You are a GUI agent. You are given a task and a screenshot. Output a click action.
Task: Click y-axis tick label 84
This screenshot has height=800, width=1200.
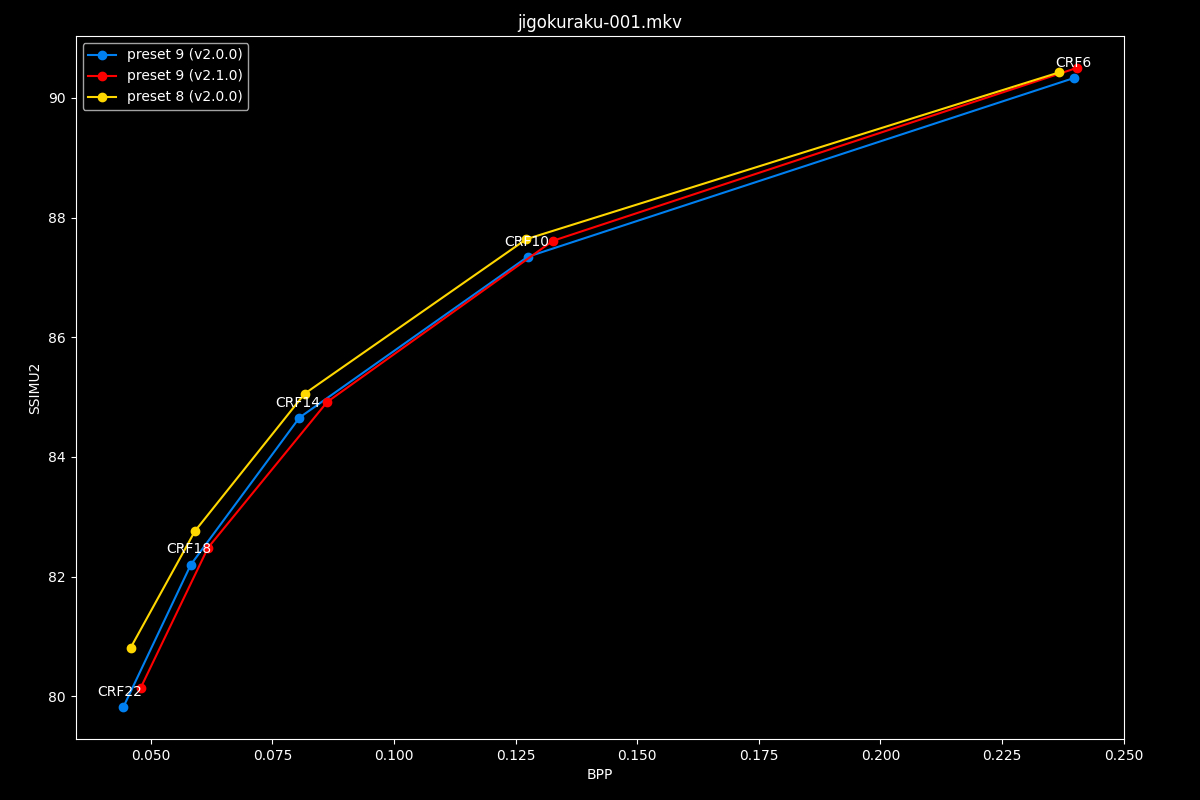click(58, 457)
